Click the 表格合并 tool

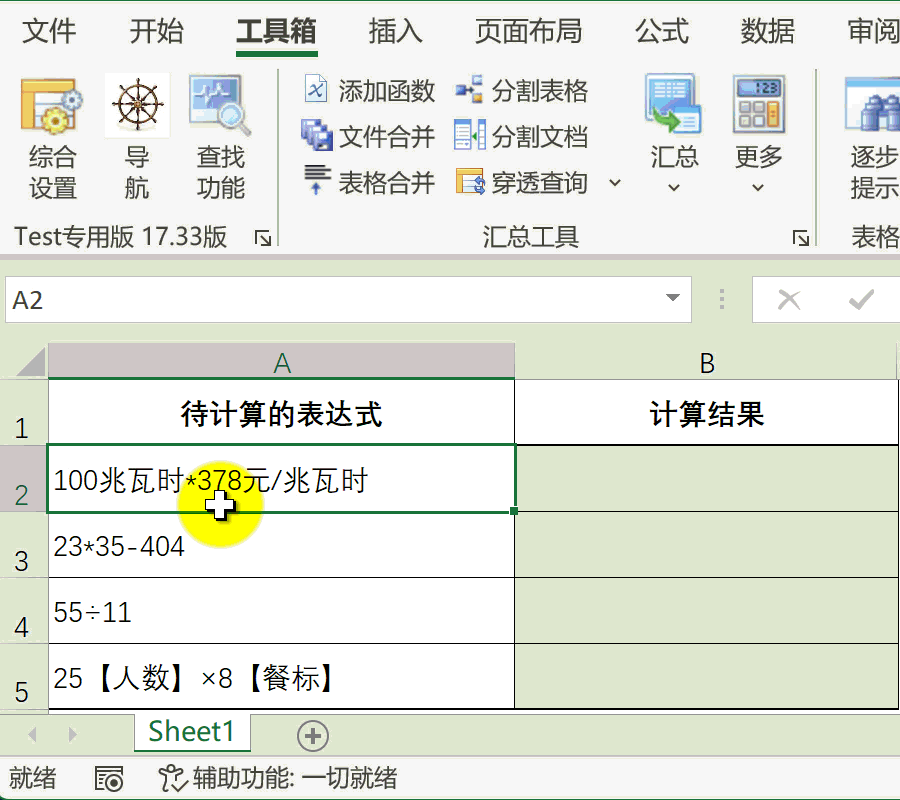tap(370, 182)
